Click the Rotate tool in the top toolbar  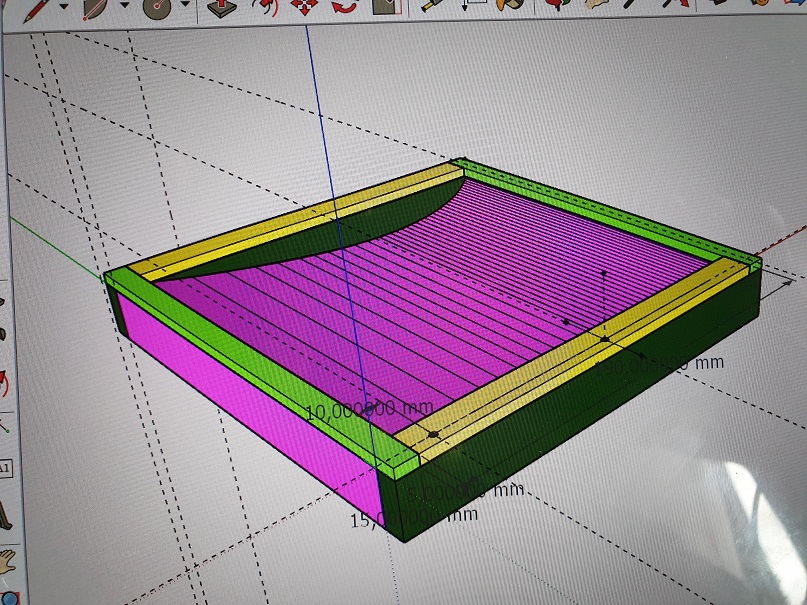coord(344,6)
